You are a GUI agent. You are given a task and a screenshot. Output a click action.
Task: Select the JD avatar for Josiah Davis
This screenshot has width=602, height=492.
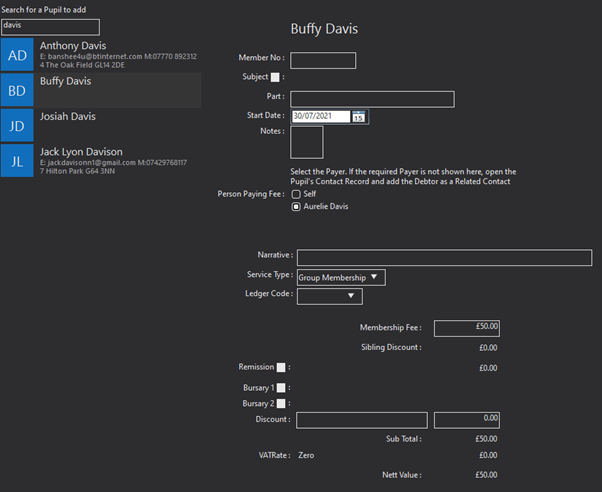(x=17, y=125)
